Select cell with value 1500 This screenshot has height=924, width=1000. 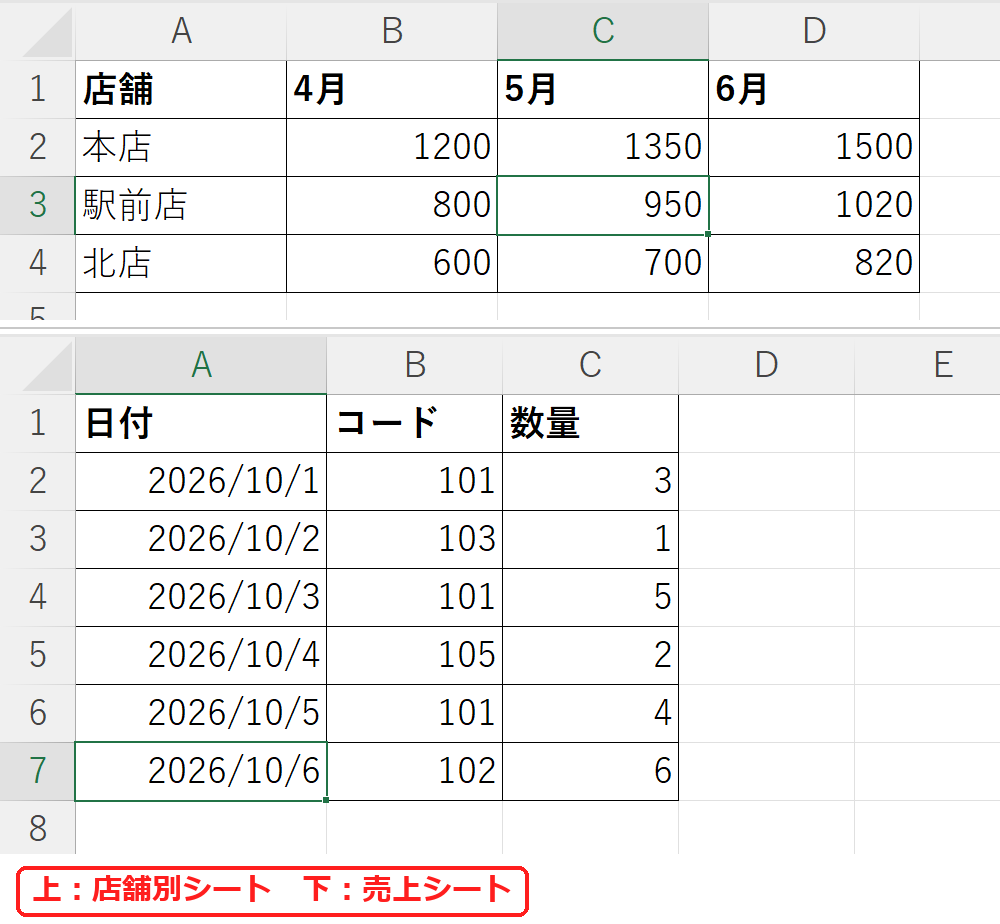[814, 147]
